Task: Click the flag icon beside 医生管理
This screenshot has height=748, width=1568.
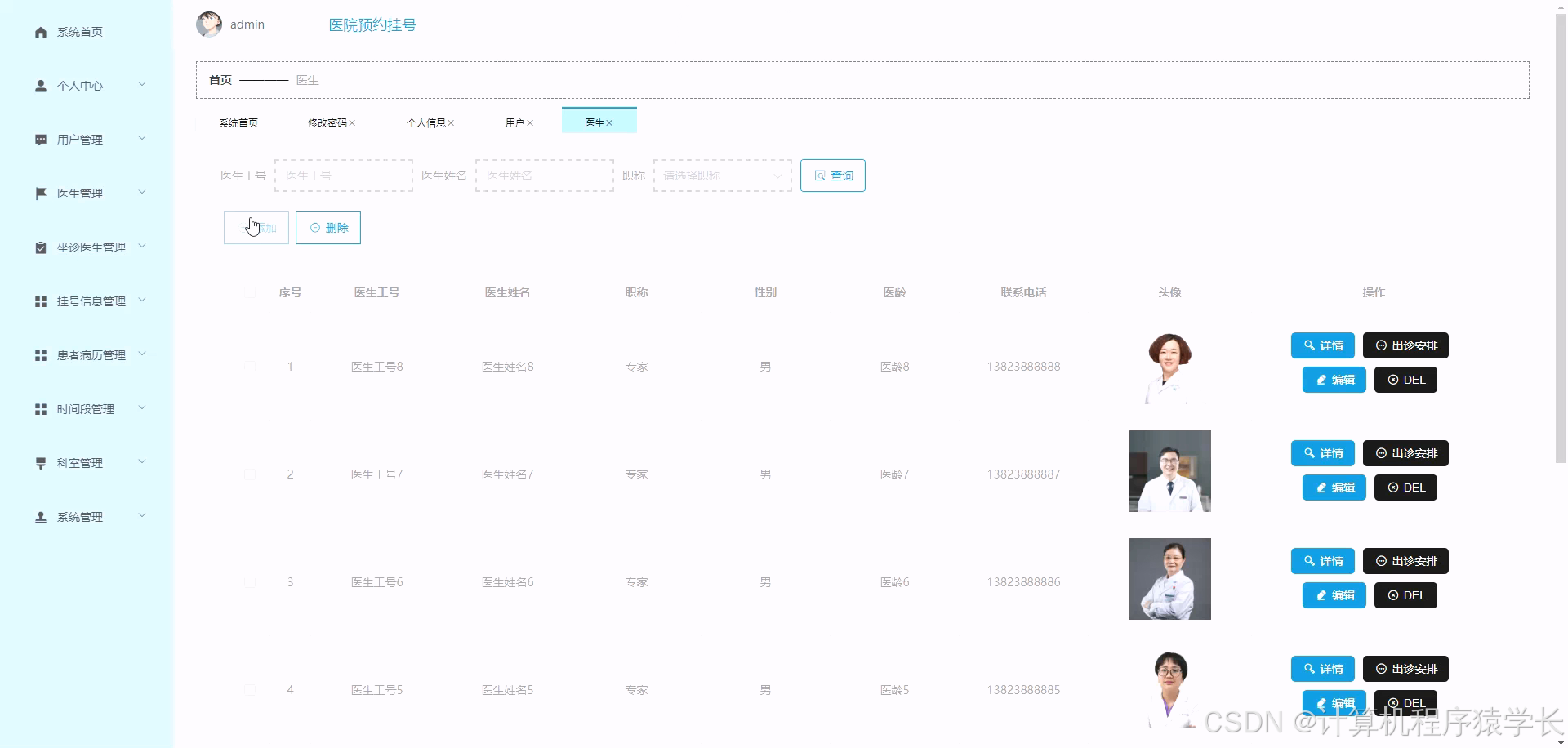Action: click(x=41, y=194)
